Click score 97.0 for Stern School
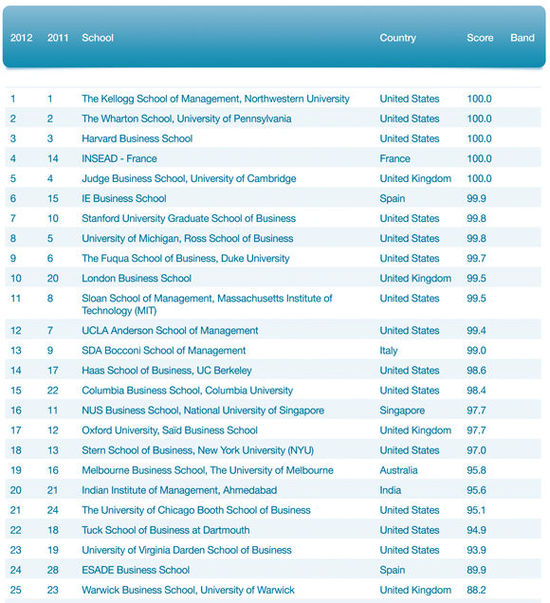 (x=476, y=450)
